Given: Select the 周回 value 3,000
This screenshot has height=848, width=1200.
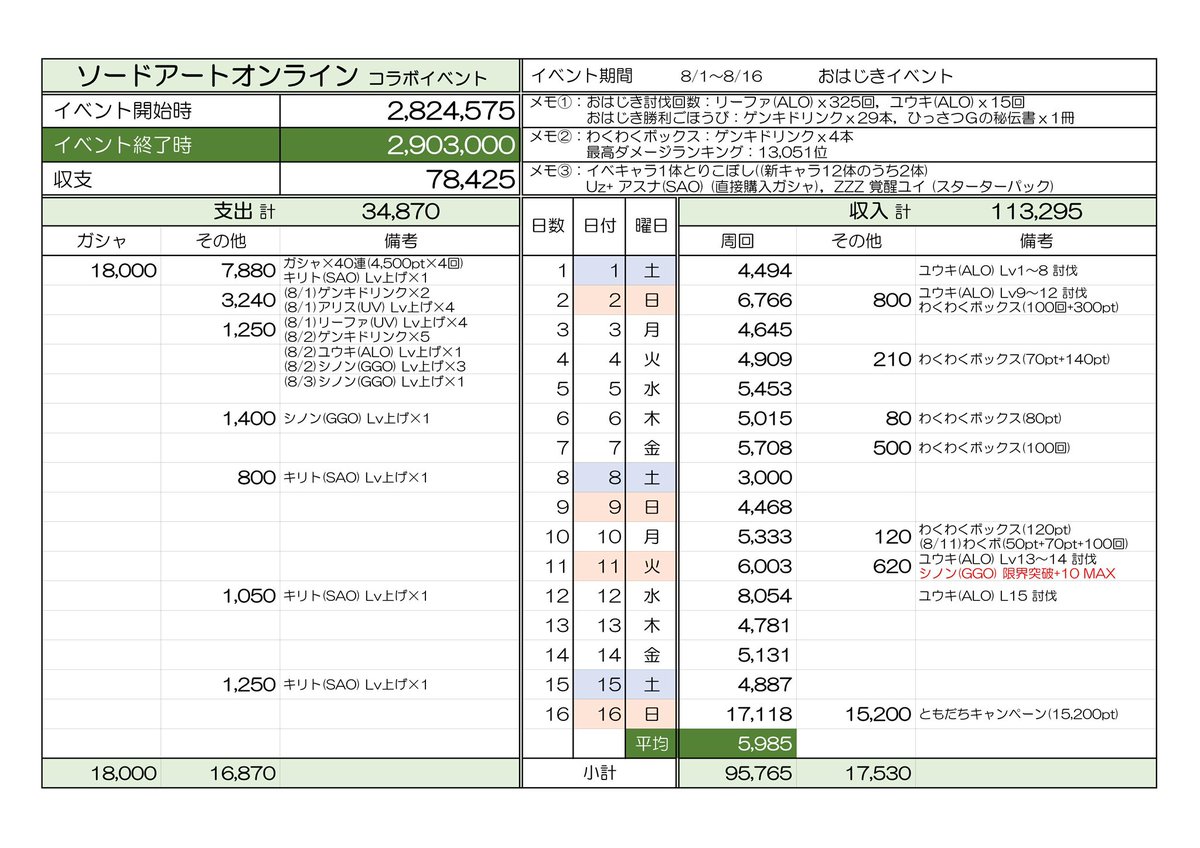Looking at the screenshot, I should [764, 478].
